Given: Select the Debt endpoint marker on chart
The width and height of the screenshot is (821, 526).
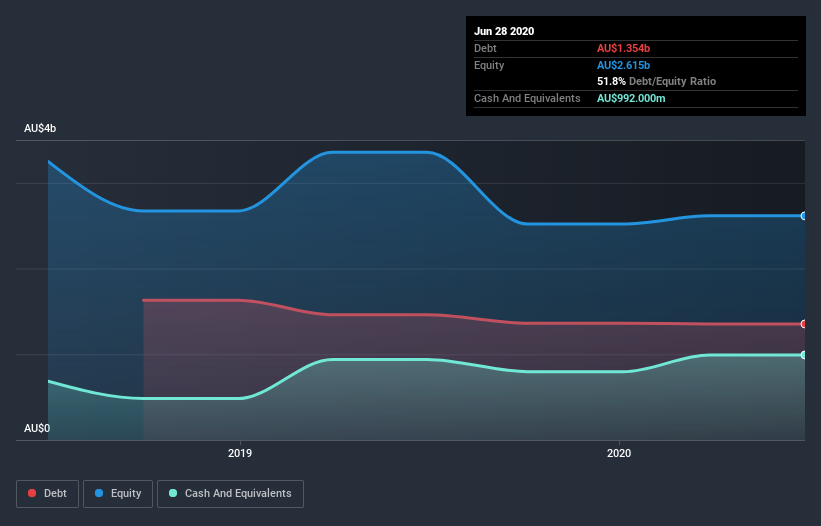Looking at the screenshot, I should (x=804, y=324).
